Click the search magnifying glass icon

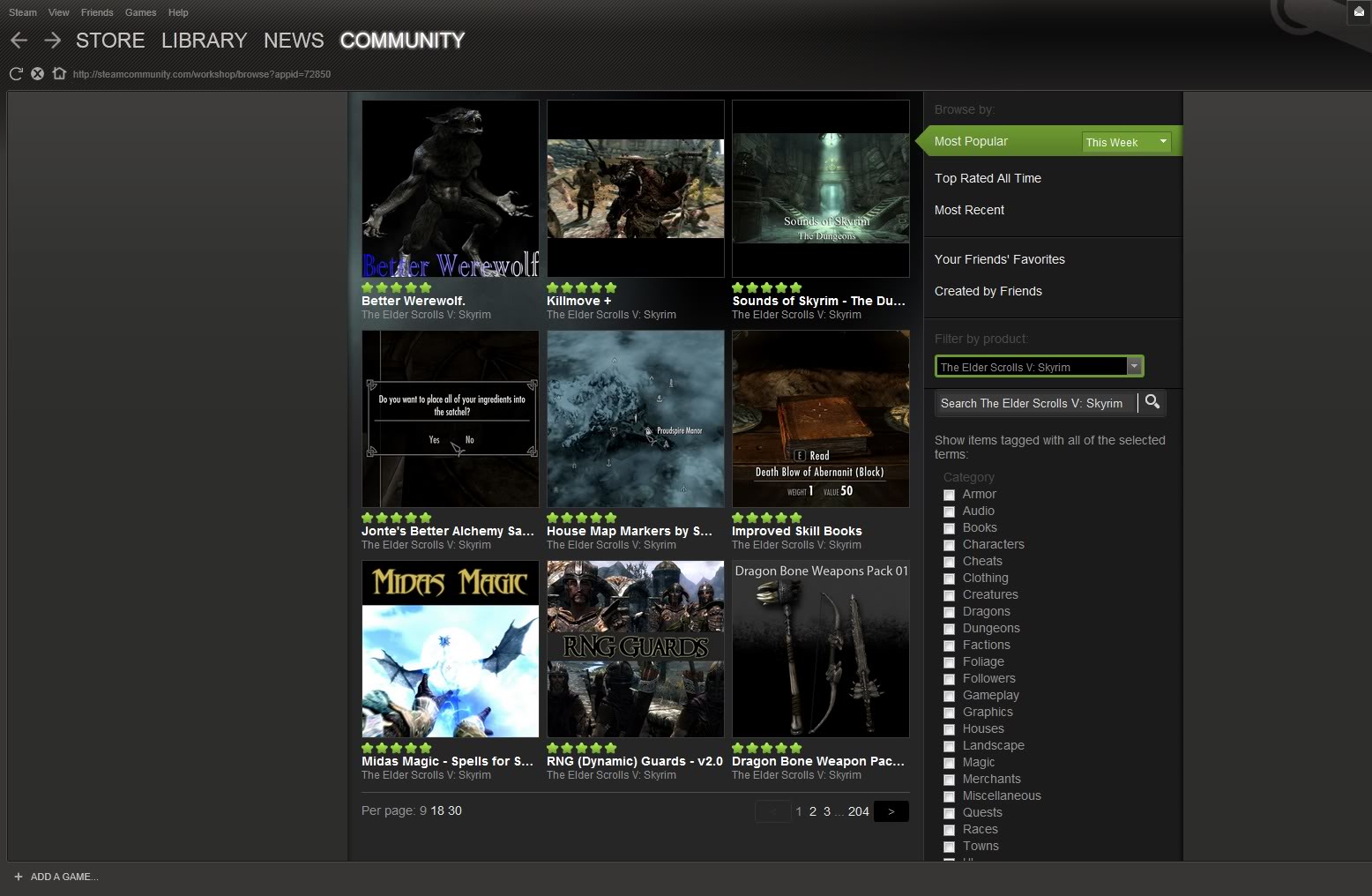(x=1152, y=403)
